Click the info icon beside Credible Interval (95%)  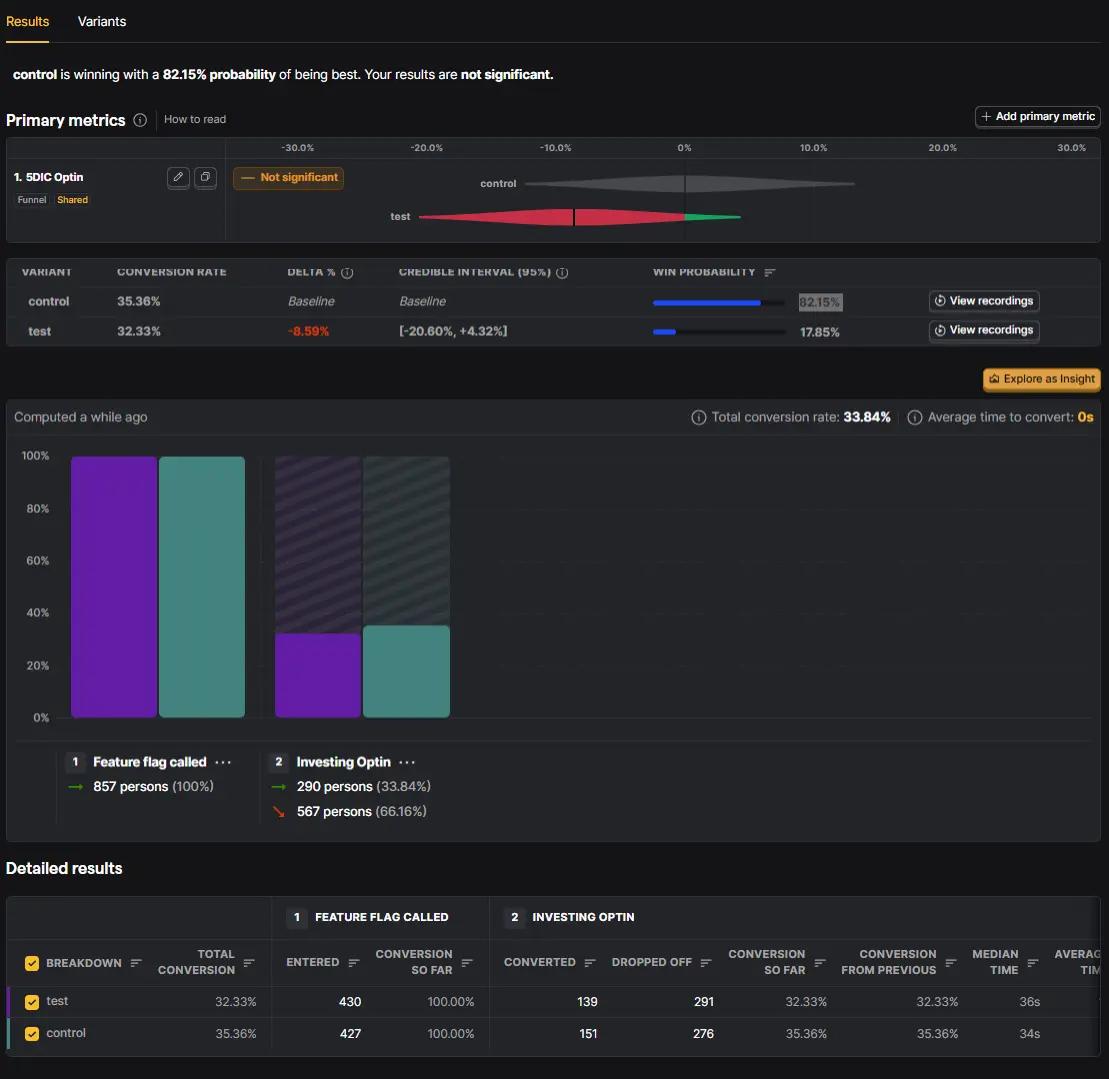pyautogui.click(x=562, y=272)
